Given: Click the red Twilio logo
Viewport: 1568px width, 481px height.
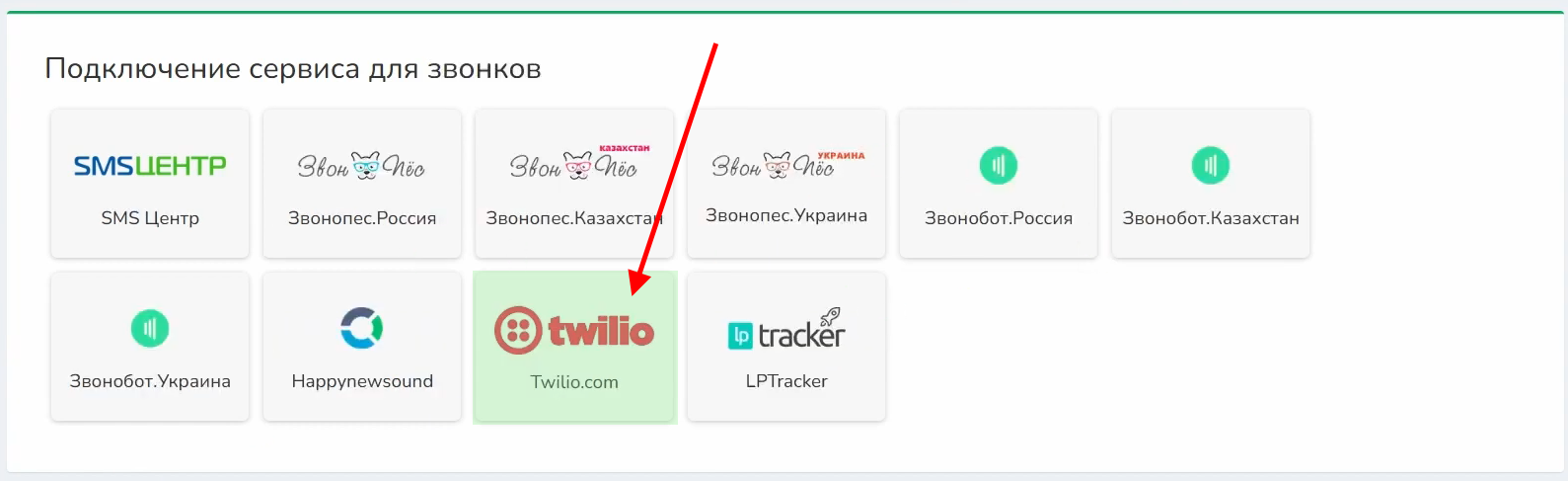Looking at the screenshot, I should click(574, 330).
